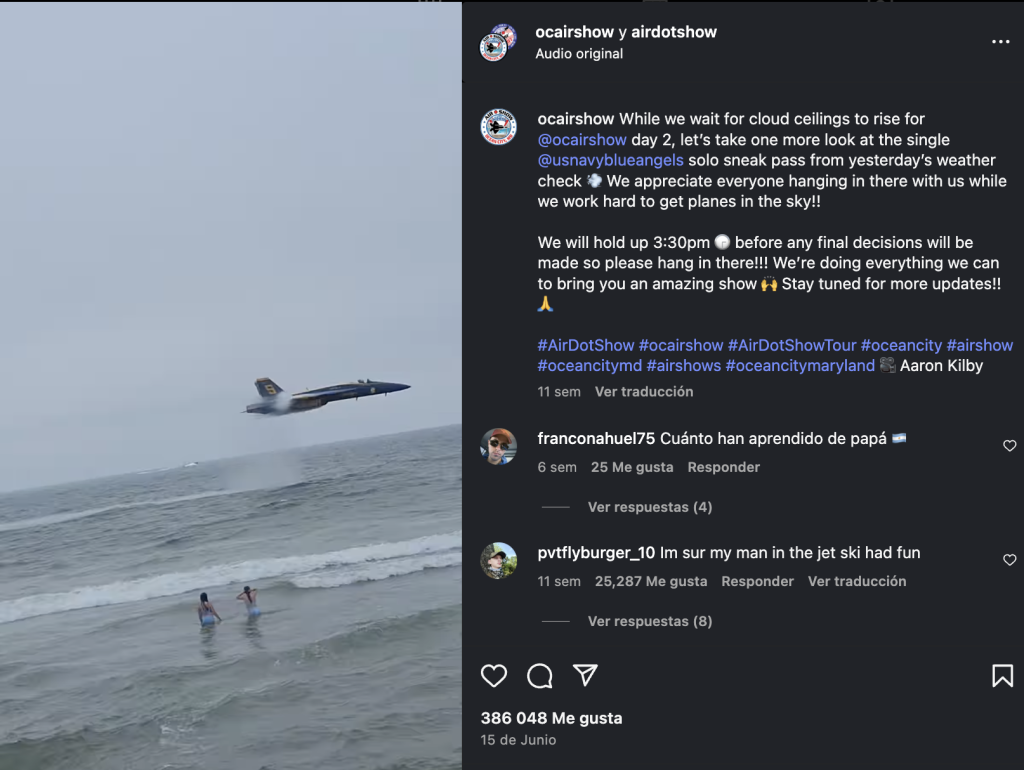Show caption translation with 'Ver traducción'
This screenshot has height=770, width=1024.
click(x=644, y=392)
